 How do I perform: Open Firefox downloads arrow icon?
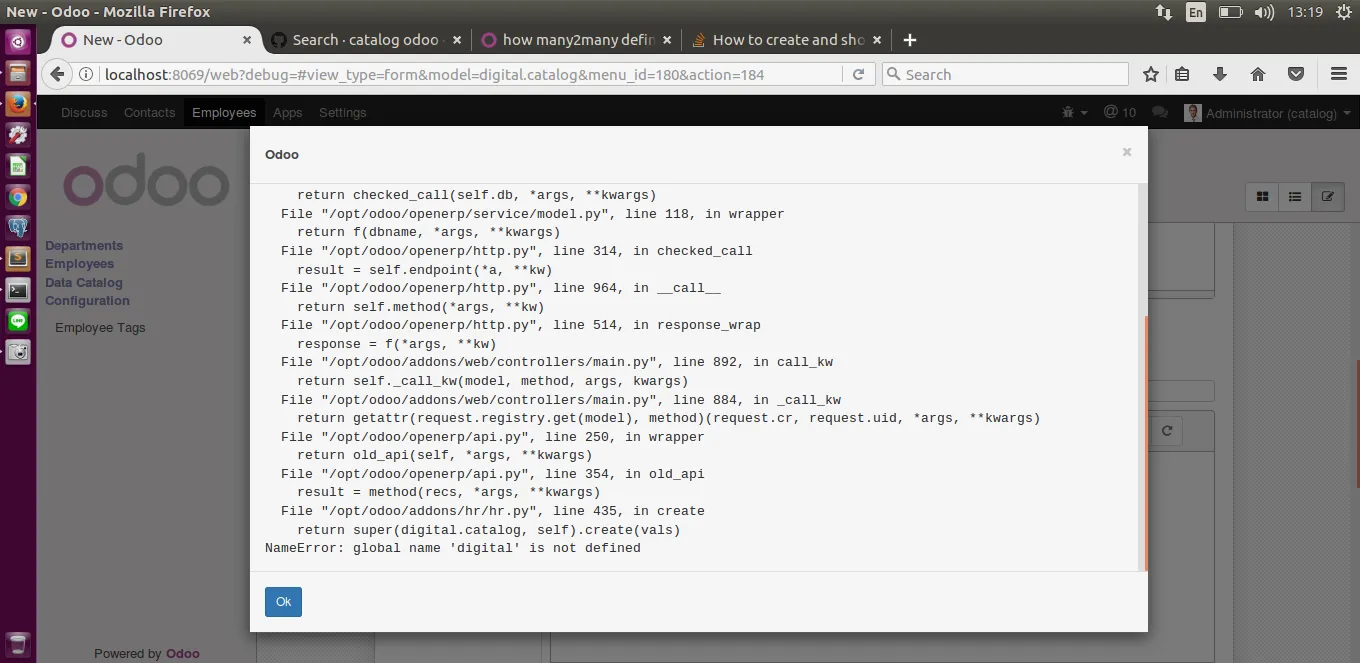click(1220, 74)
